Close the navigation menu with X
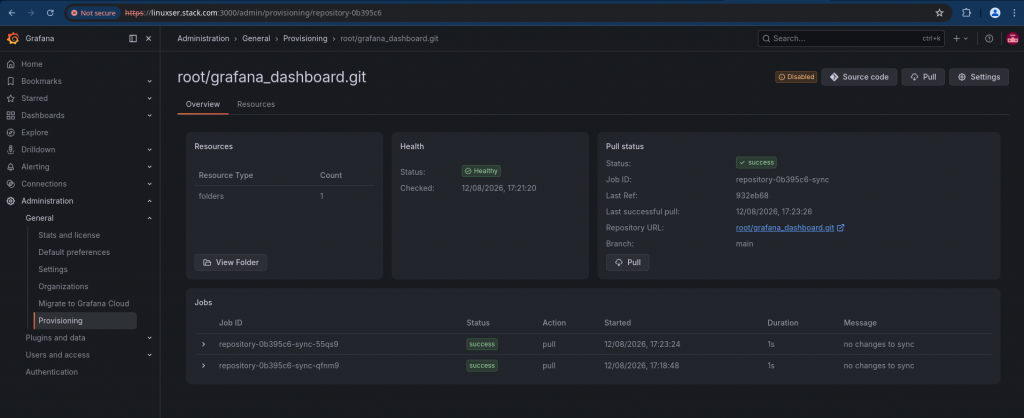 click(x=148, y=39)
